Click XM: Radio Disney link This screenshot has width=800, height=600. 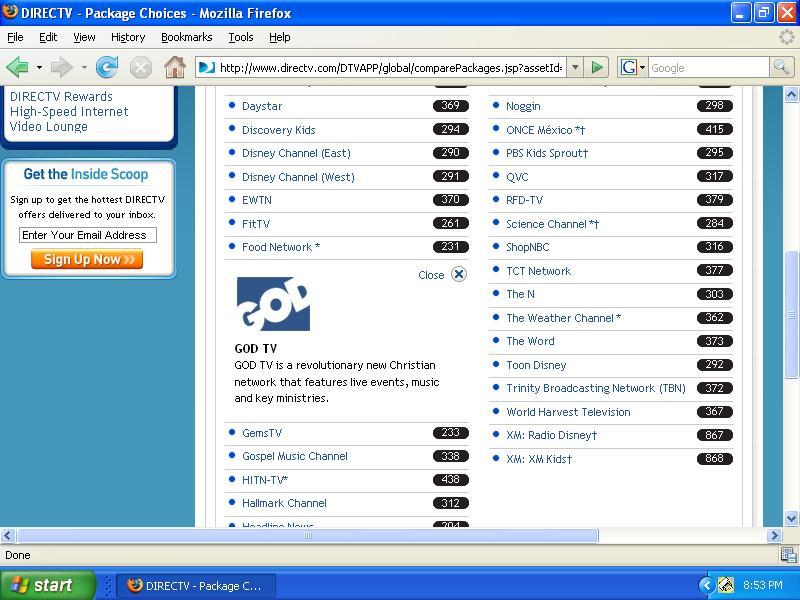[552, 435]
